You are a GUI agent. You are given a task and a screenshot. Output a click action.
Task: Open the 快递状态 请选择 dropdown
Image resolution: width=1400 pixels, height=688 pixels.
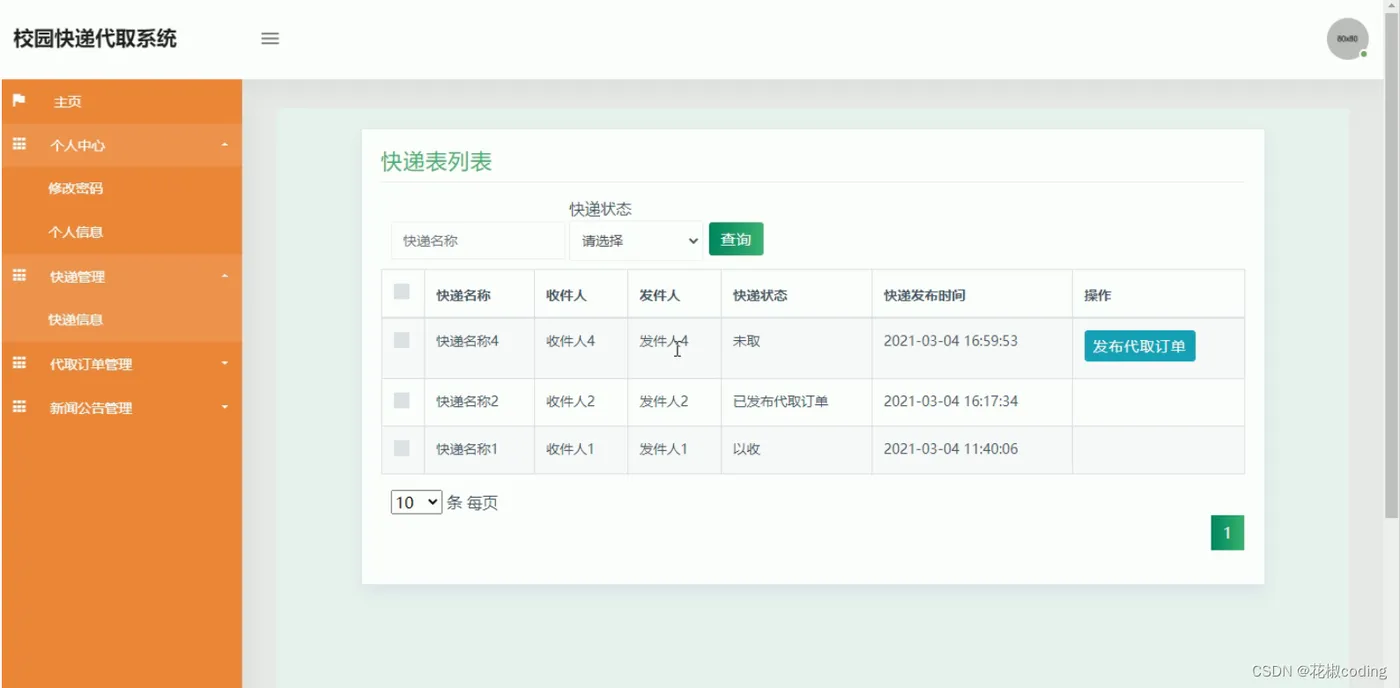637,241
